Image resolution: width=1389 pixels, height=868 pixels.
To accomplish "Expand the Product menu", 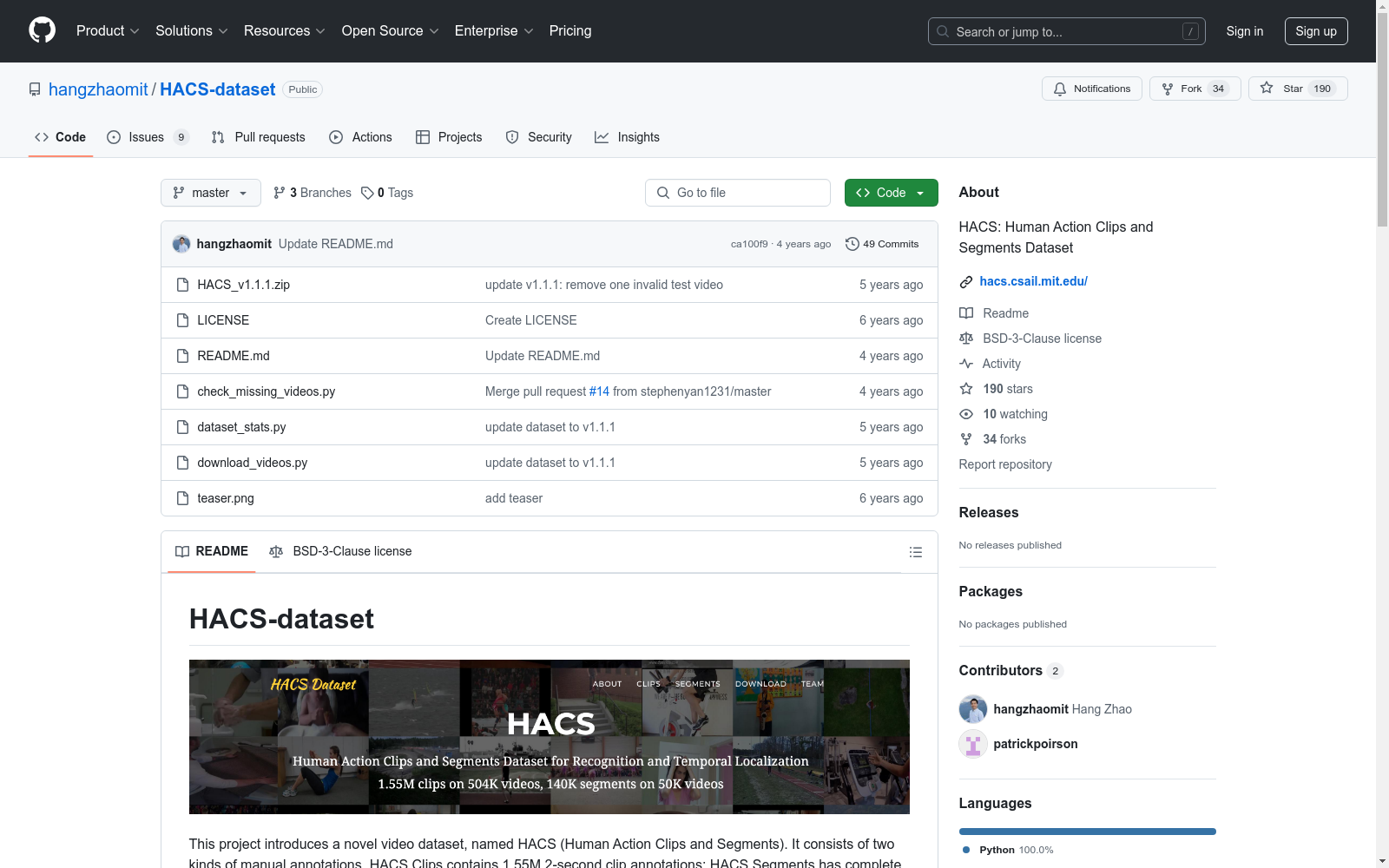I will (x=108, y=31).
